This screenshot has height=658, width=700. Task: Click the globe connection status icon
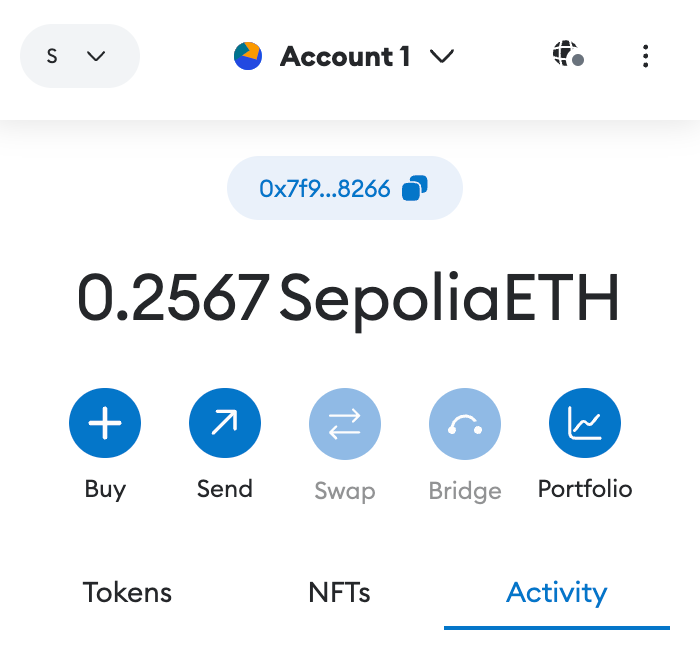(568, 54)
